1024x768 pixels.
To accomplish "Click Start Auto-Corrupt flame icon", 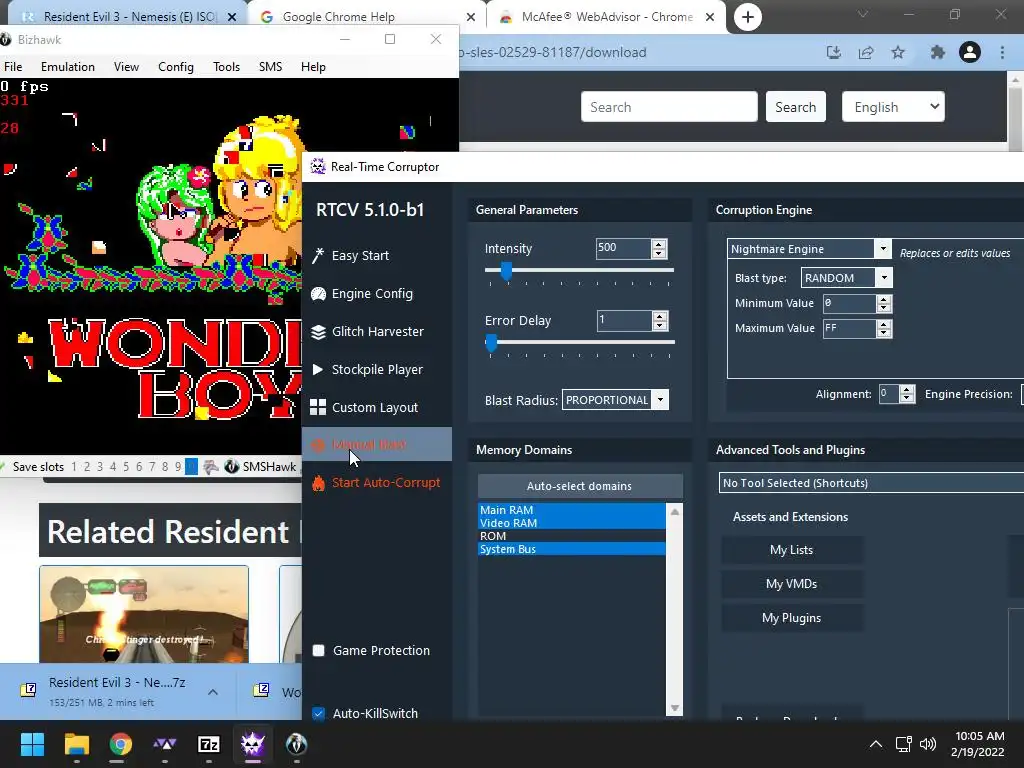I will click(x=318, y=483).
